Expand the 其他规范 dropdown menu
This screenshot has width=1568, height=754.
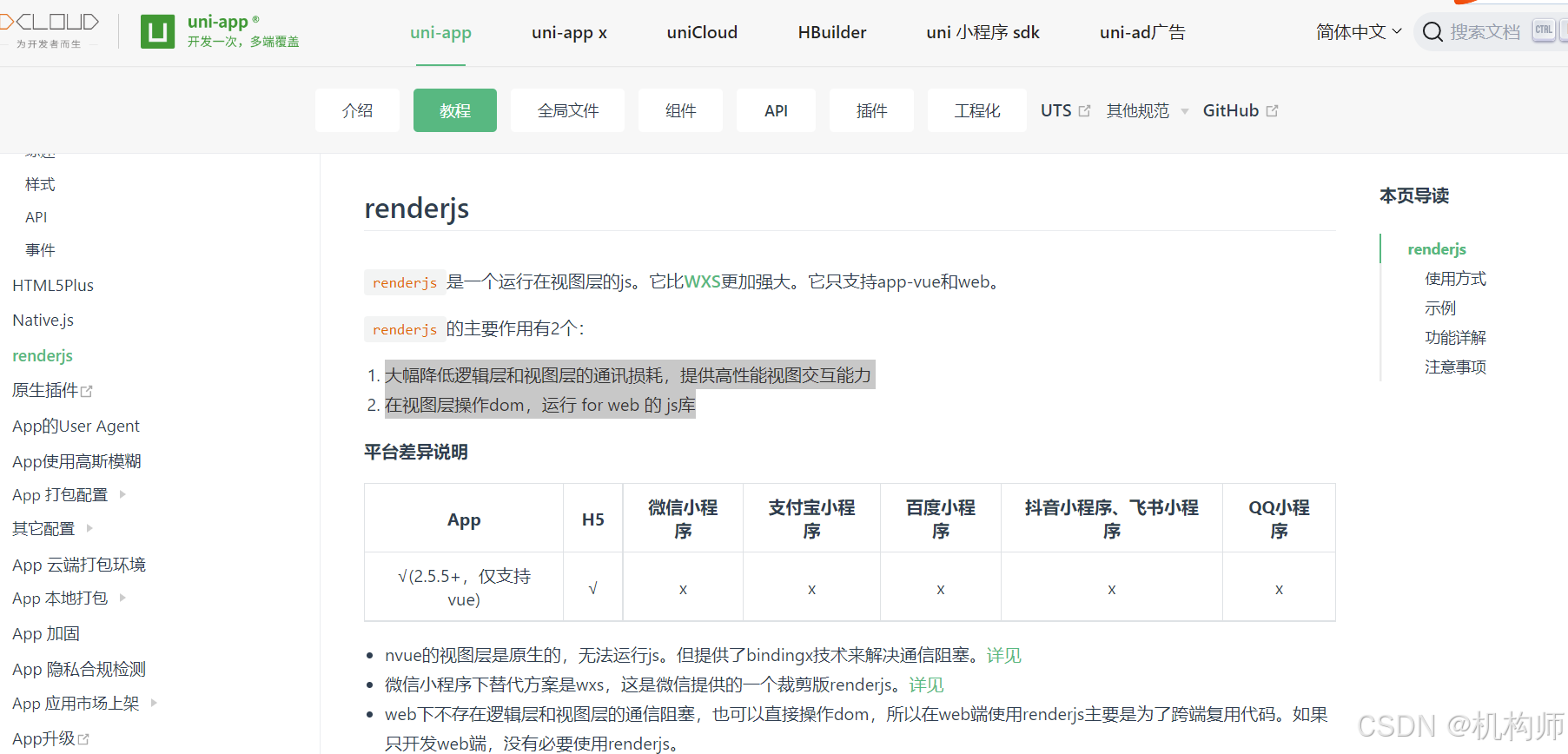coord(1147,111)
